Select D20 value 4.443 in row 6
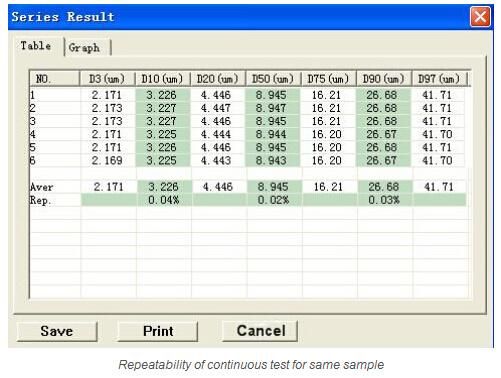 (x=216, y=160)
